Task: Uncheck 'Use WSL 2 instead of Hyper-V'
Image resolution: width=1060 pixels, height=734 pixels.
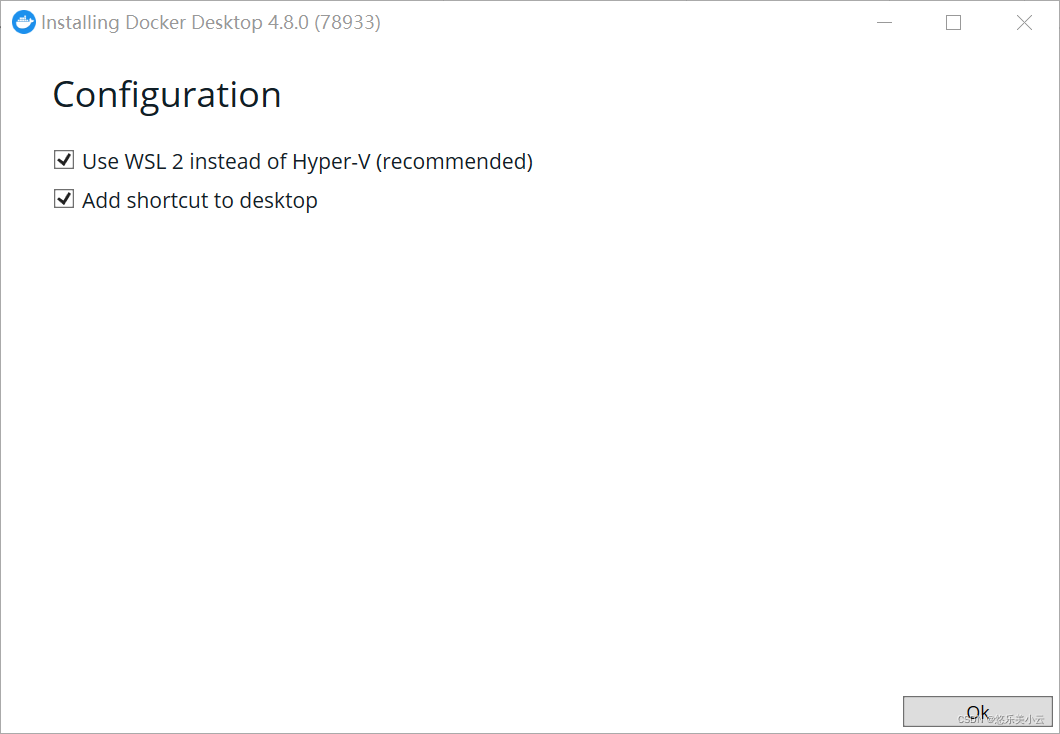Action: tap(63, 160)
